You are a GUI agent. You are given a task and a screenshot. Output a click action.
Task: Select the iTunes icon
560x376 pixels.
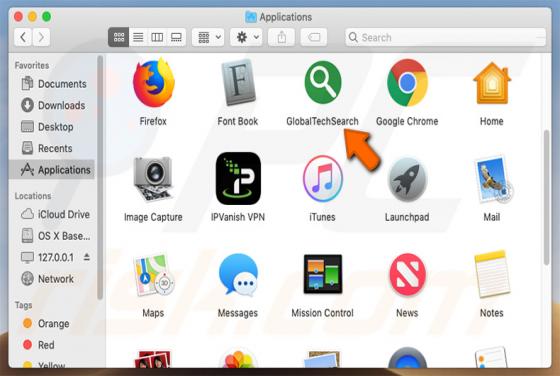[322, 179]
